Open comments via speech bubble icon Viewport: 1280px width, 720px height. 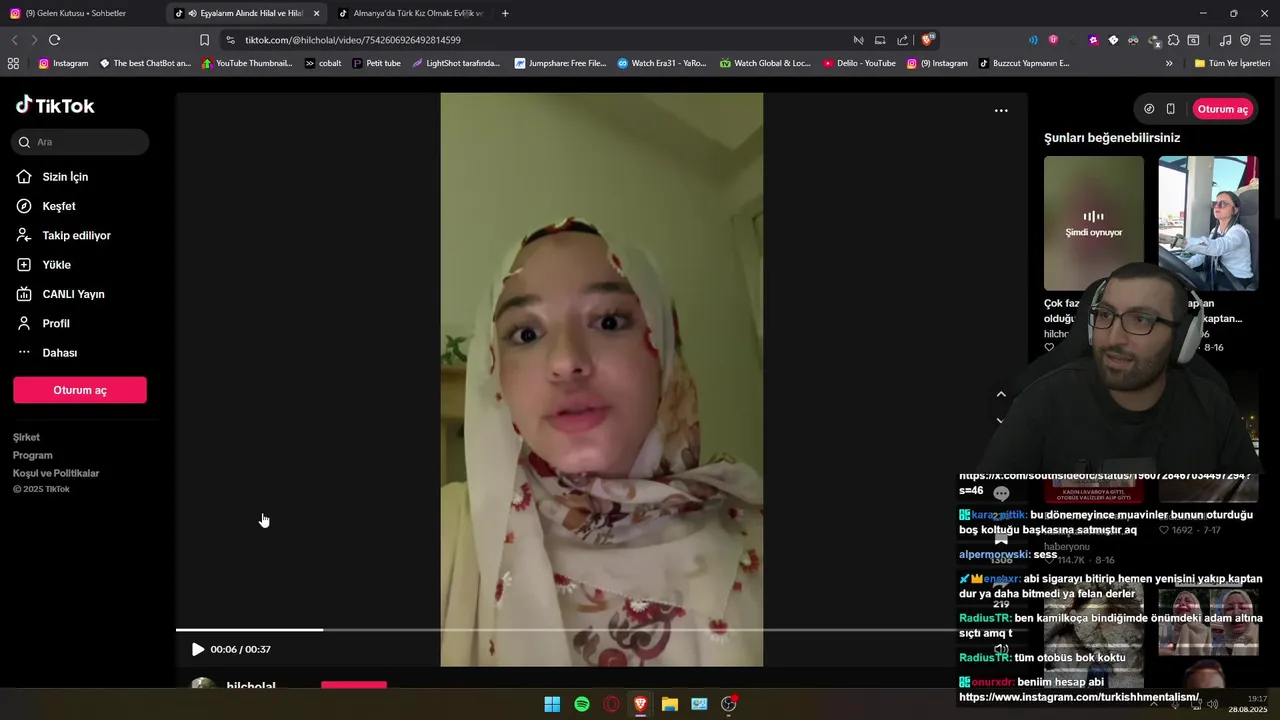(x=1001, y=493)
